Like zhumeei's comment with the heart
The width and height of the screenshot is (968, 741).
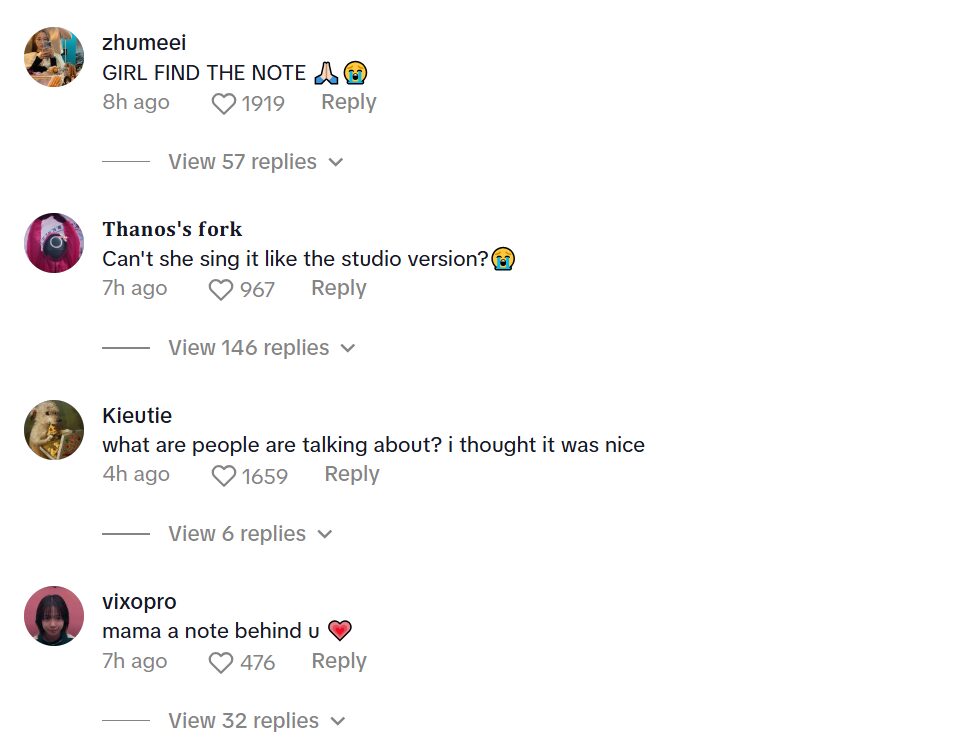pyautogui.click(x=224, y=104)
